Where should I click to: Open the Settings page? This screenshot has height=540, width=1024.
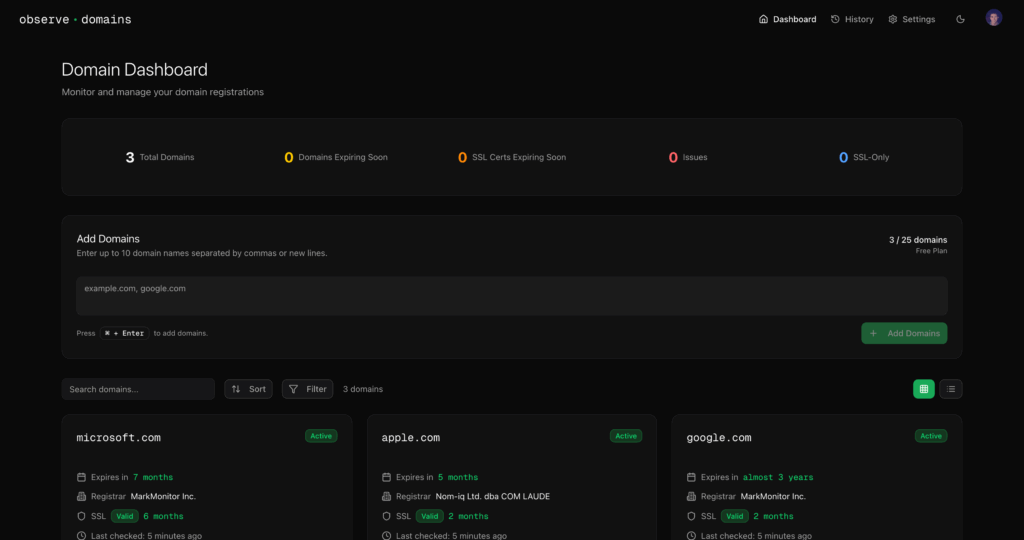[911, 19]
